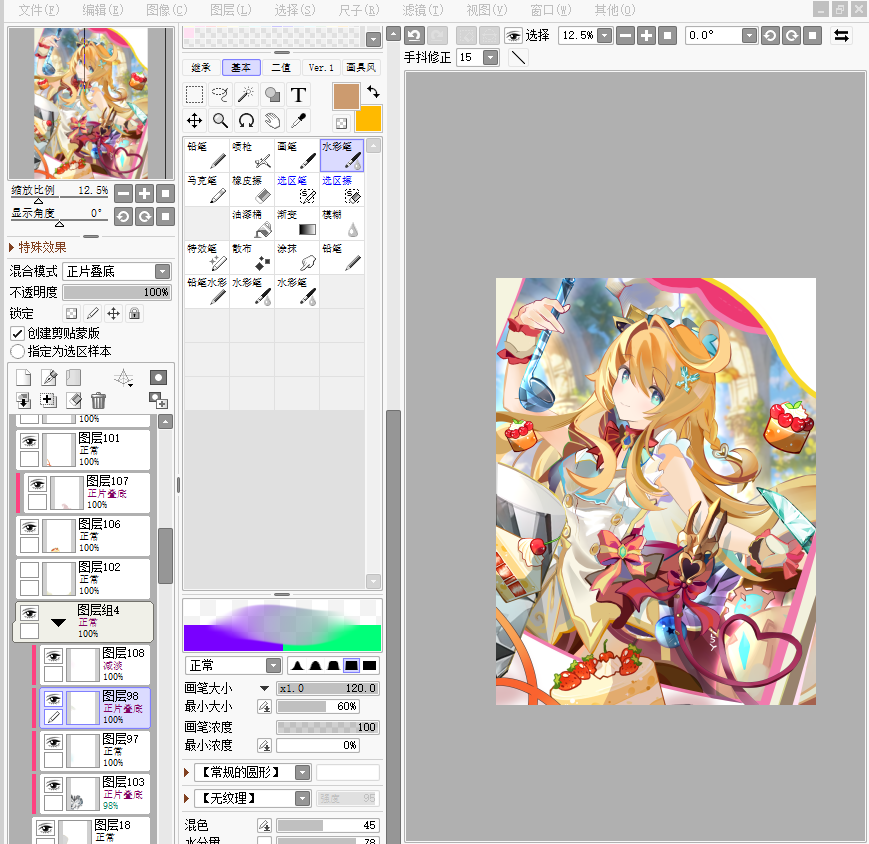Click the navigator preview thumbnail
This screenshot has height=844, width=869.
91,103
